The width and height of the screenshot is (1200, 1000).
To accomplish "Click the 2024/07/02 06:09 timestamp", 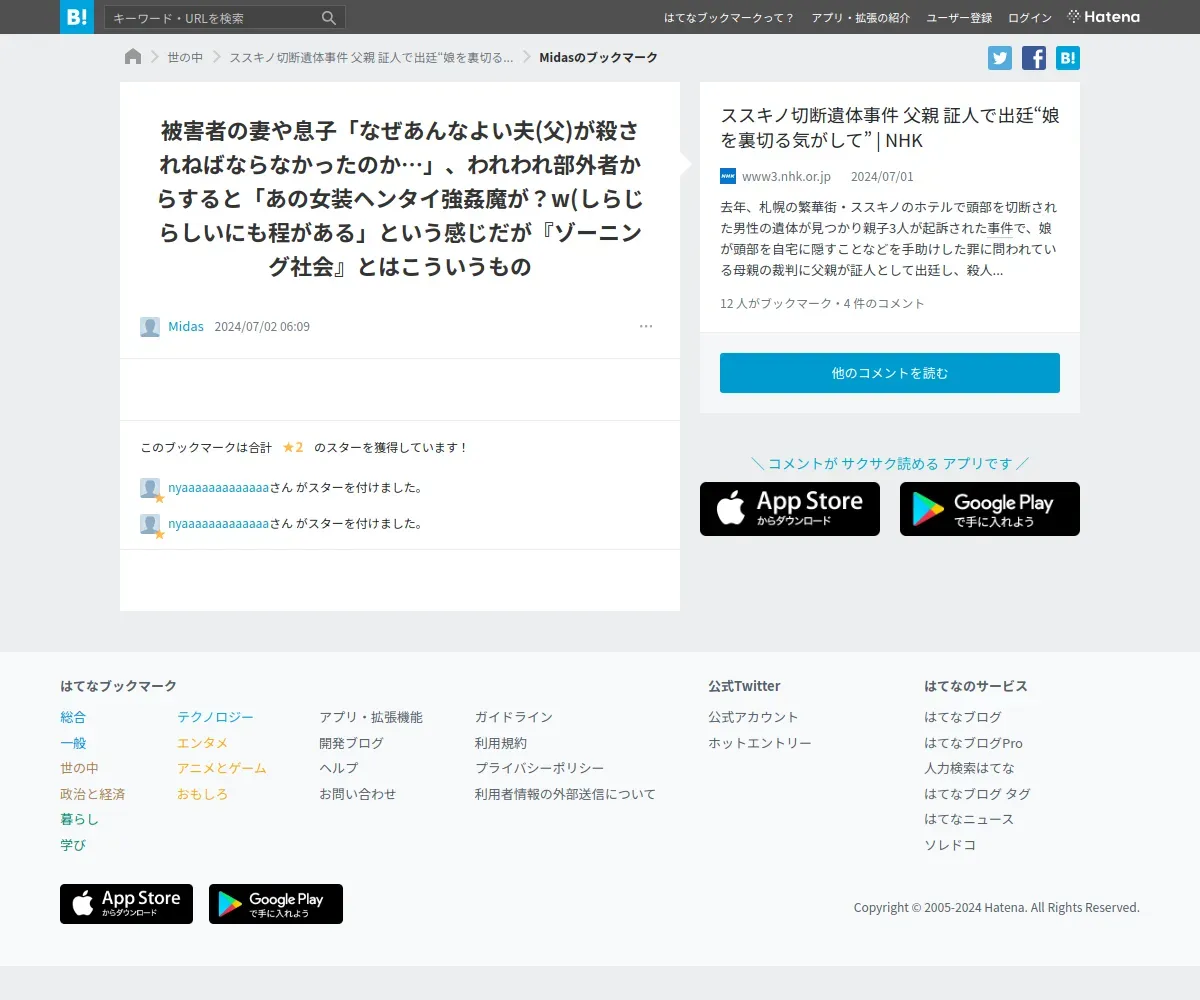I will 262,327.
